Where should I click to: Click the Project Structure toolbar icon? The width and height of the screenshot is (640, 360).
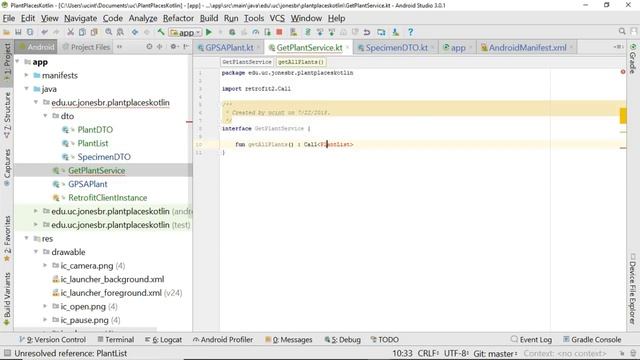click(x=381, y=32)
